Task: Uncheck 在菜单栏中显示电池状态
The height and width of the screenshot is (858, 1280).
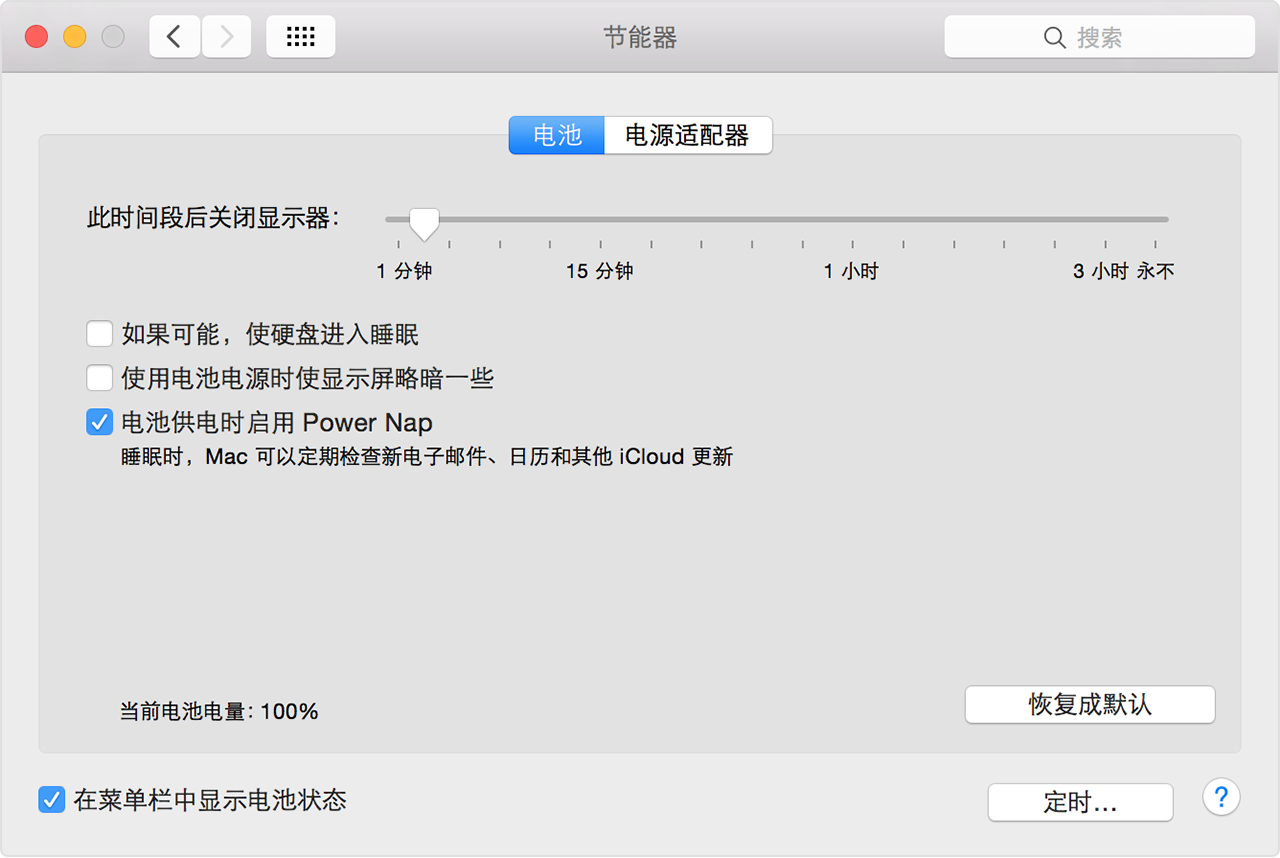Action: pyautogui.click(x=51, y=798)
